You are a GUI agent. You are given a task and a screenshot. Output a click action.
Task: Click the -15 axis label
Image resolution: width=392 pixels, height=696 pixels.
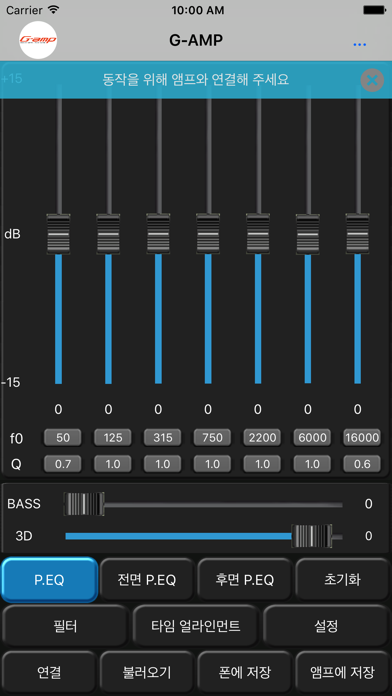tap(11, 382)
